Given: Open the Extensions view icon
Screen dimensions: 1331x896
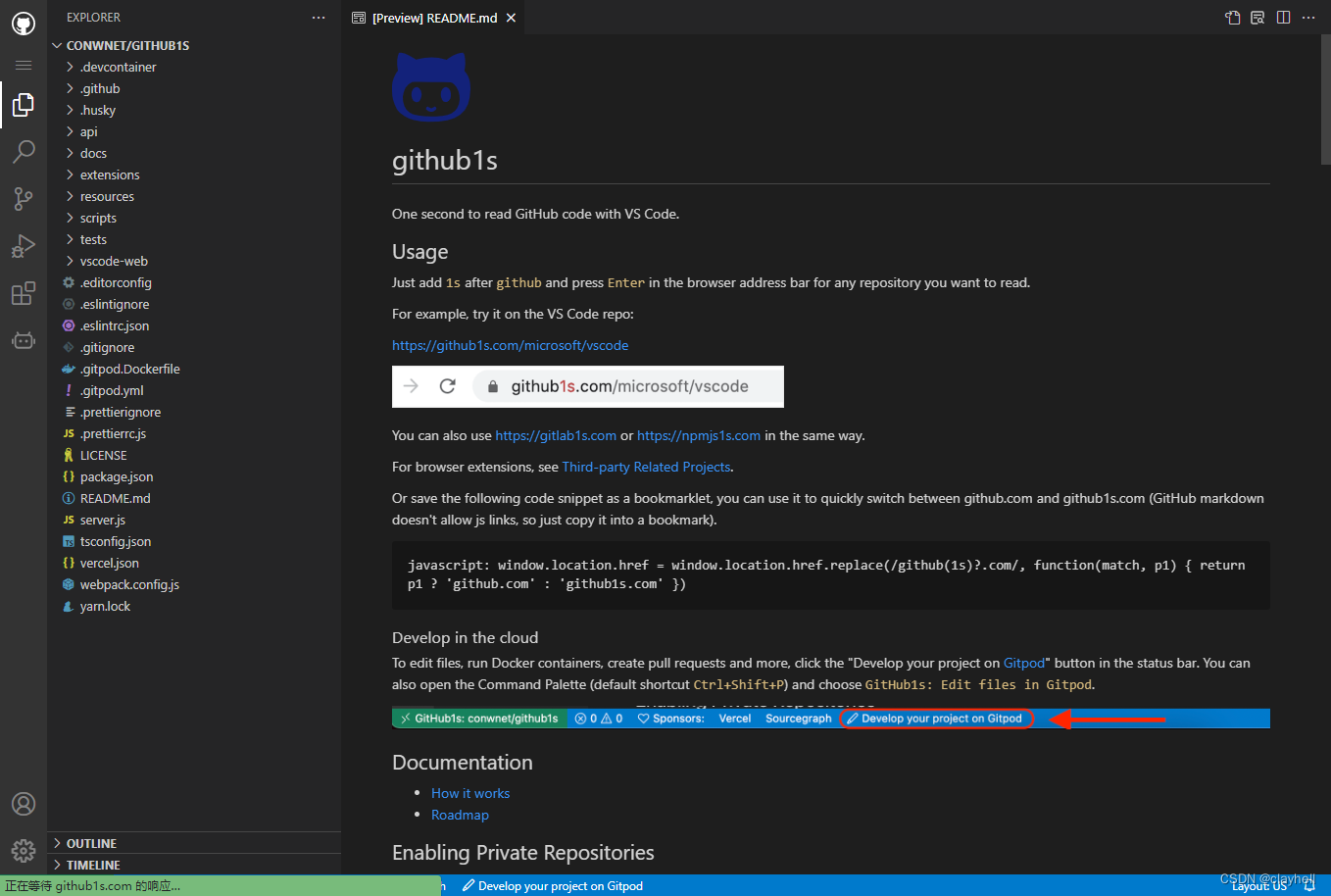Looking at the screenshot, I should pos(24,293).
